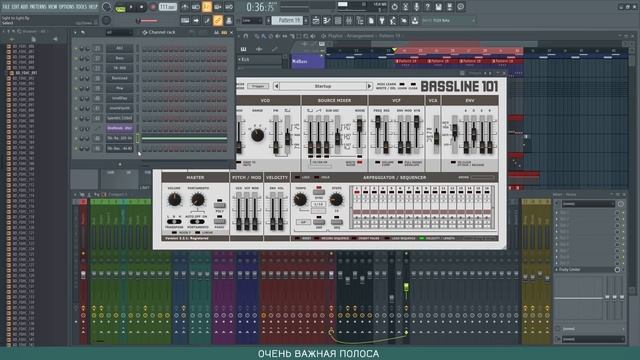This screenshot has width=640, height=360.
Task: Open the HELP menu
Action: pos(93,7)
